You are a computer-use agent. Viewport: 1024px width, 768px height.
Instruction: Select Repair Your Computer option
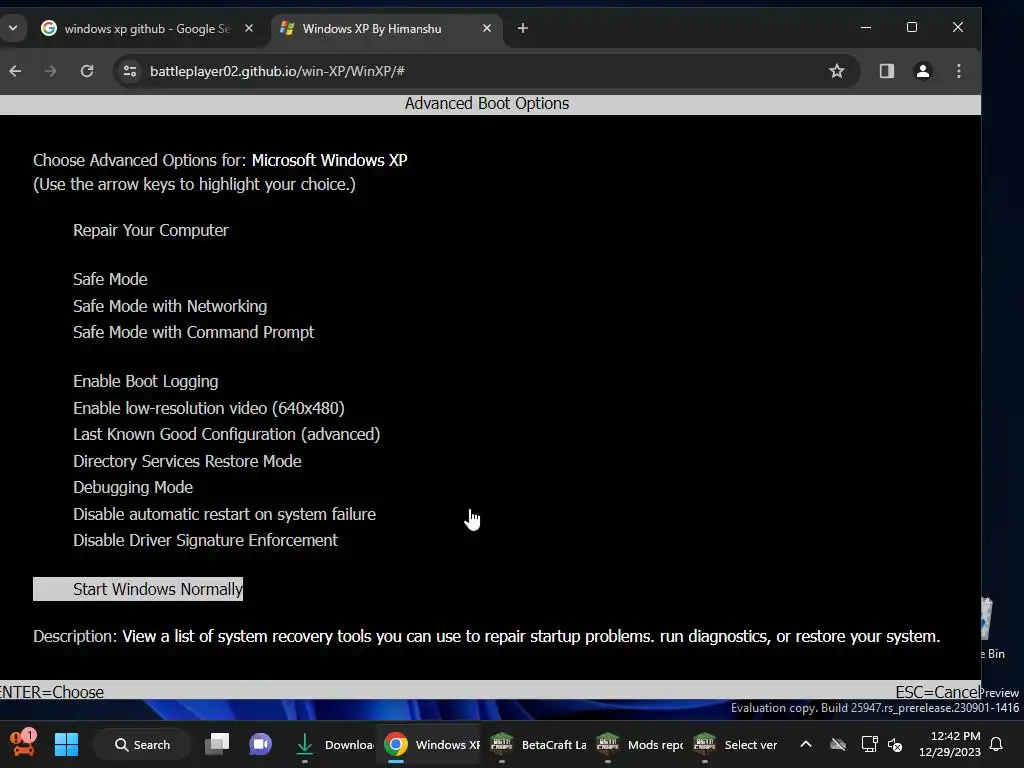[151, 231]
